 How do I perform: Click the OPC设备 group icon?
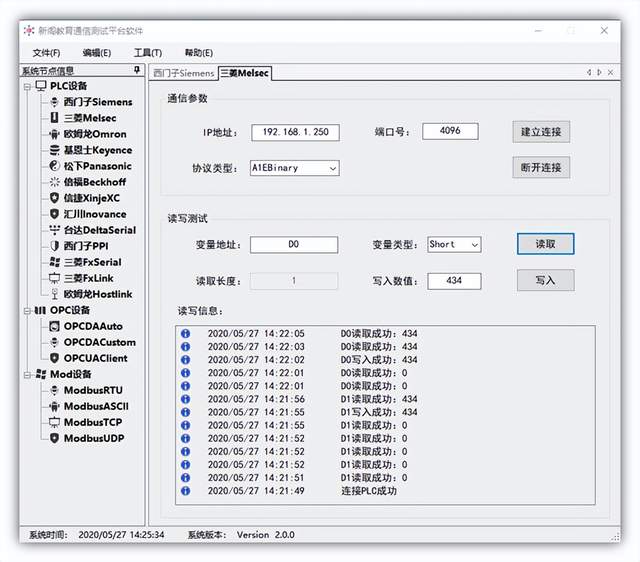point(40,310)
